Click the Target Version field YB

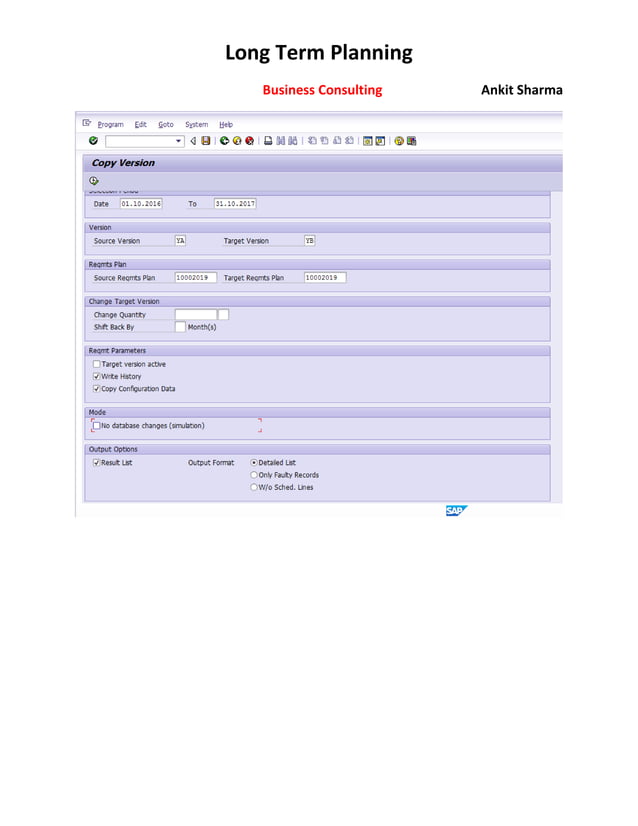[x=309, y=240]
